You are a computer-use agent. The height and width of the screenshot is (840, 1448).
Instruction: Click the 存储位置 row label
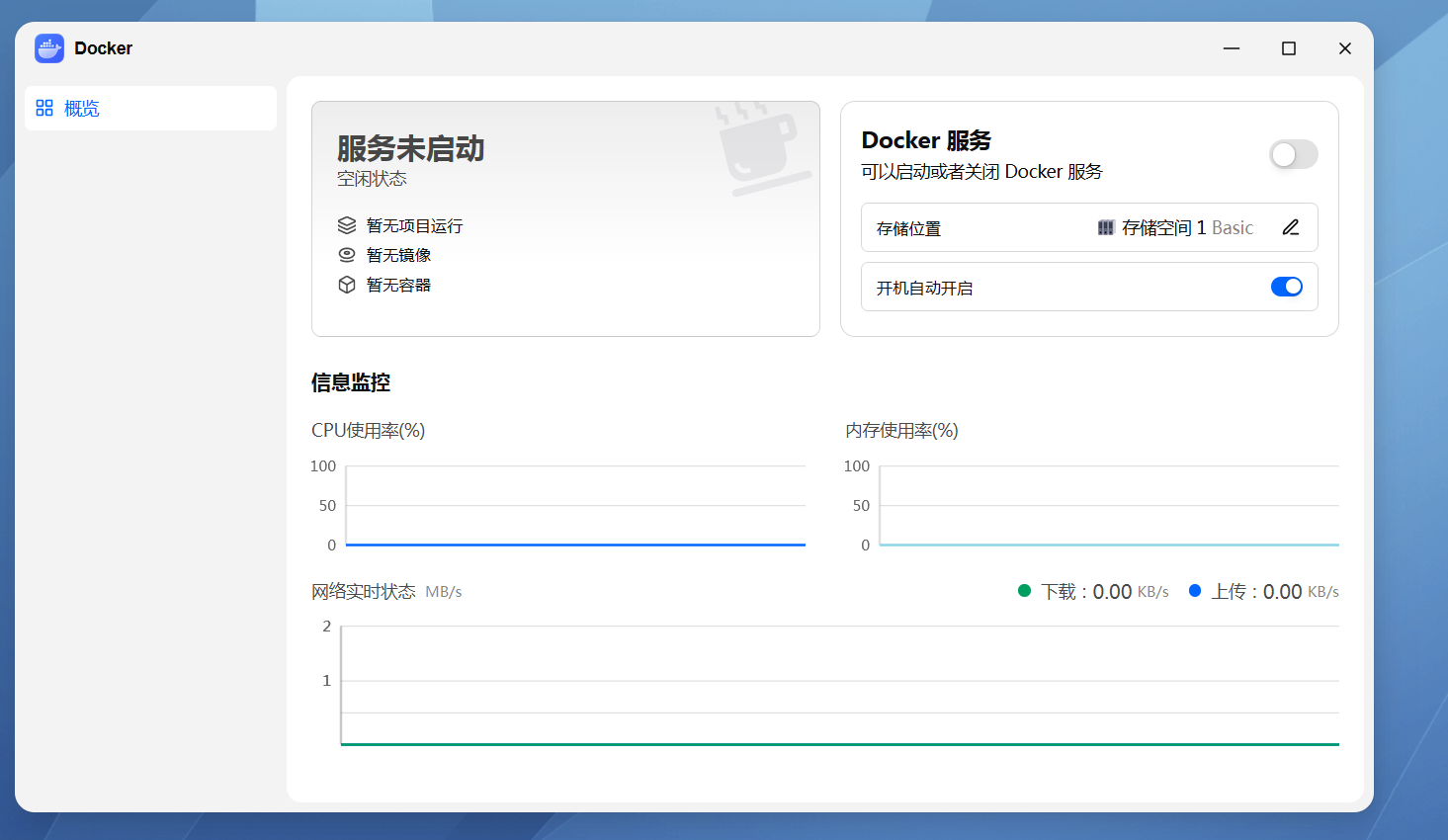click(908, 228)
